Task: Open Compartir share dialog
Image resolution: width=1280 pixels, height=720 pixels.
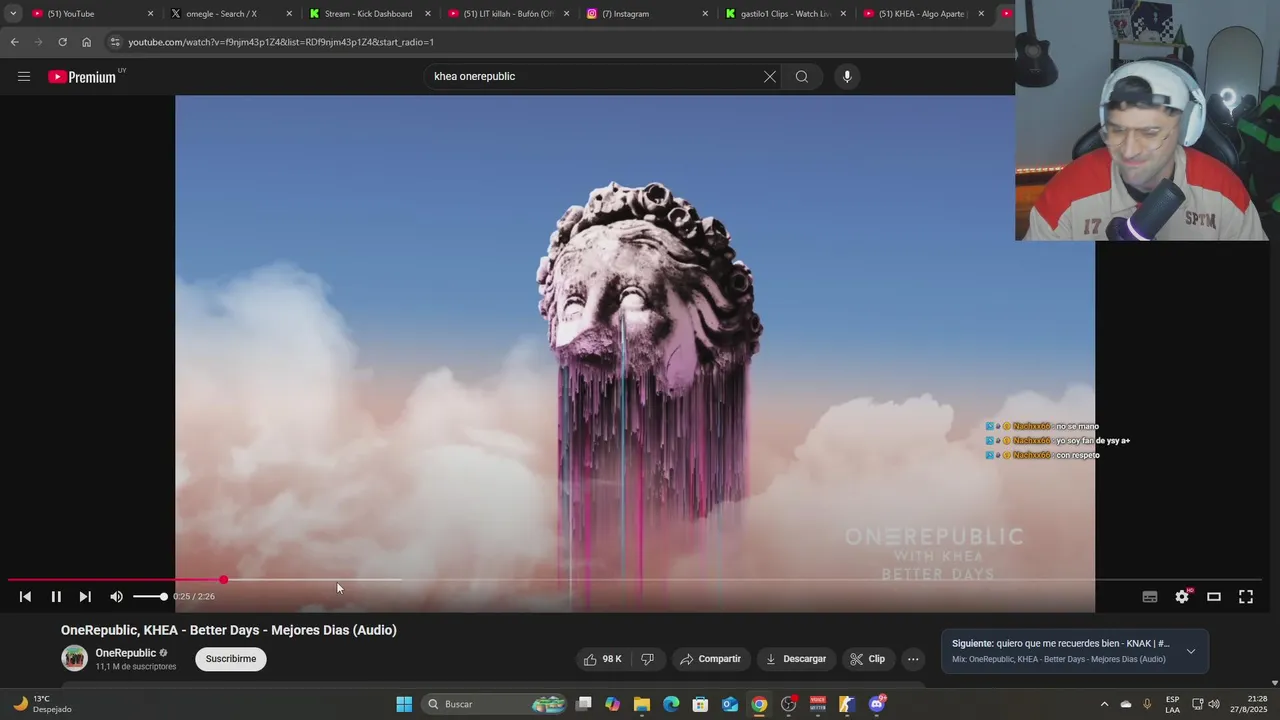Action: pos(711,659)
